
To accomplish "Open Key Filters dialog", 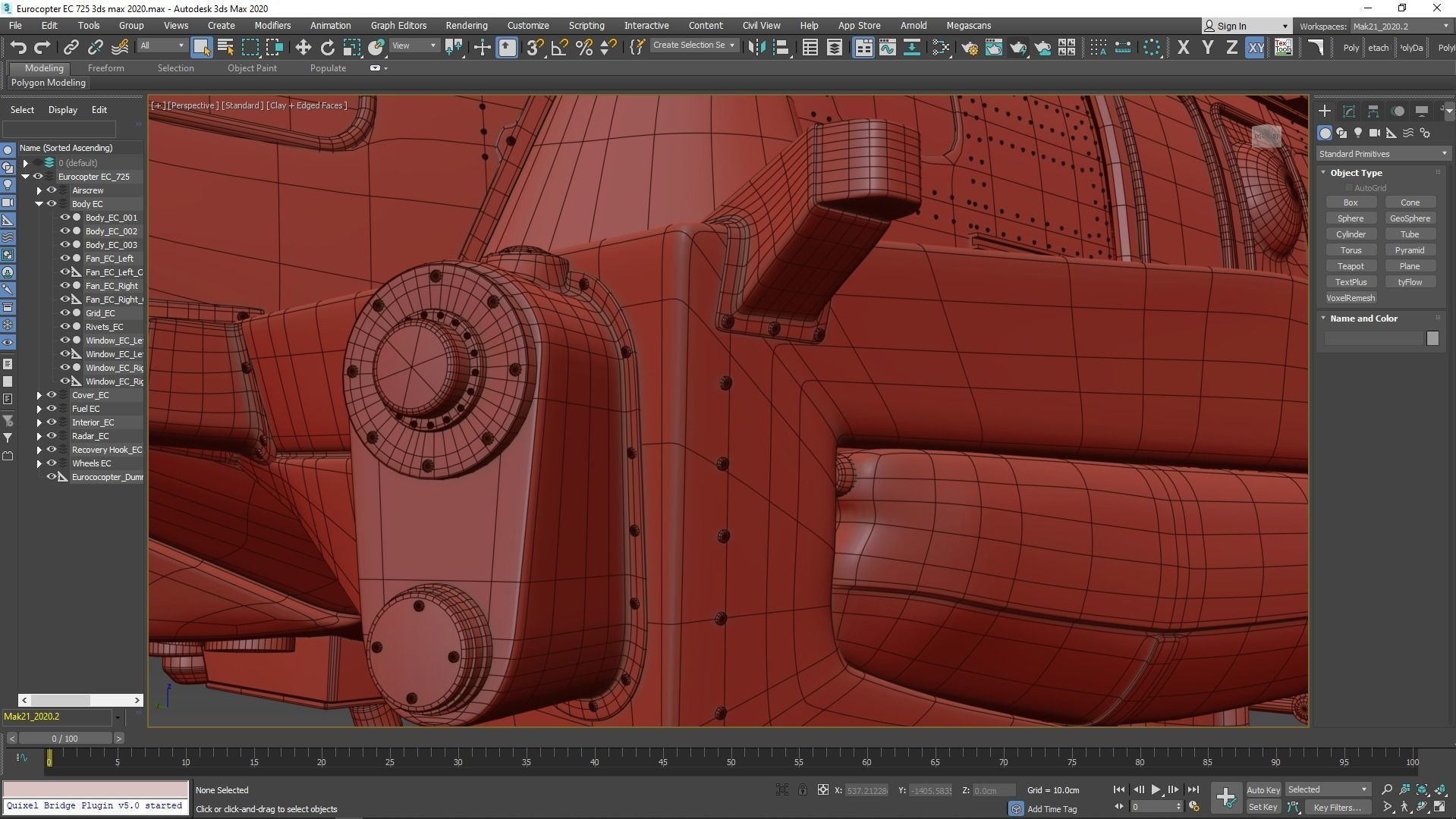I will click(x=1338, y=808).
